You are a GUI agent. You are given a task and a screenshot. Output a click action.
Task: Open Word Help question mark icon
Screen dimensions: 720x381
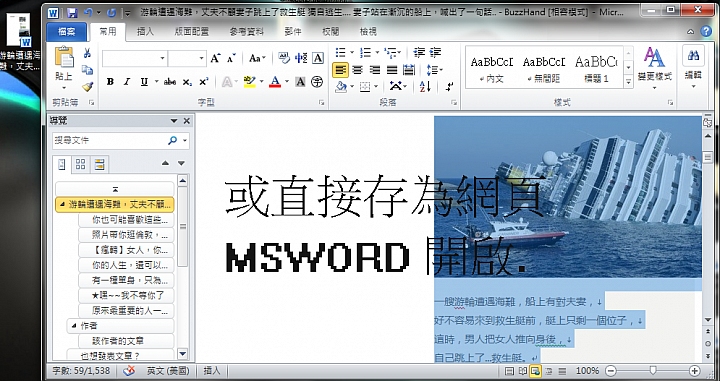(x=706, y=31)
